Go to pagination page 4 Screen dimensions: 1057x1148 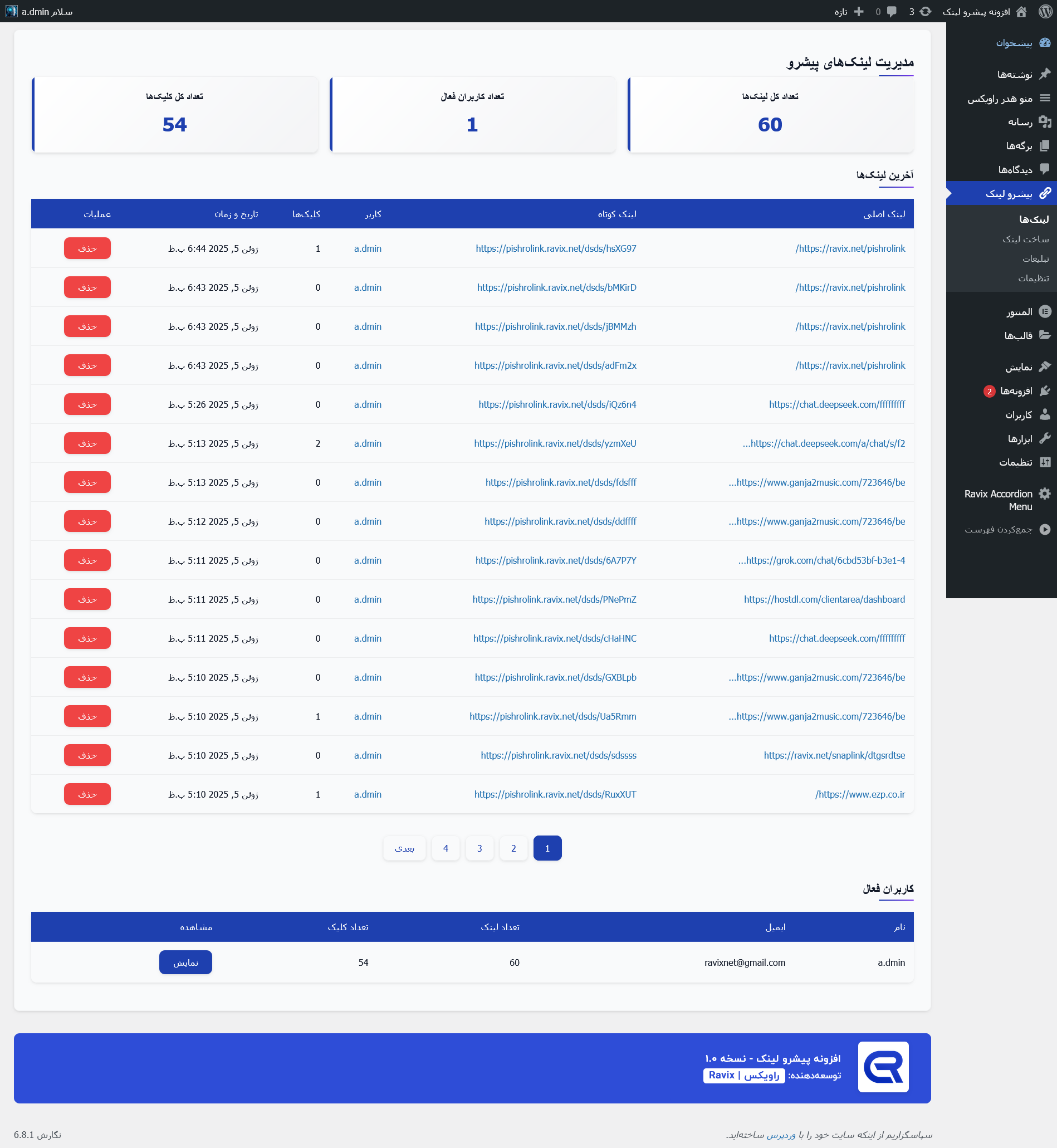pos(446,848)
